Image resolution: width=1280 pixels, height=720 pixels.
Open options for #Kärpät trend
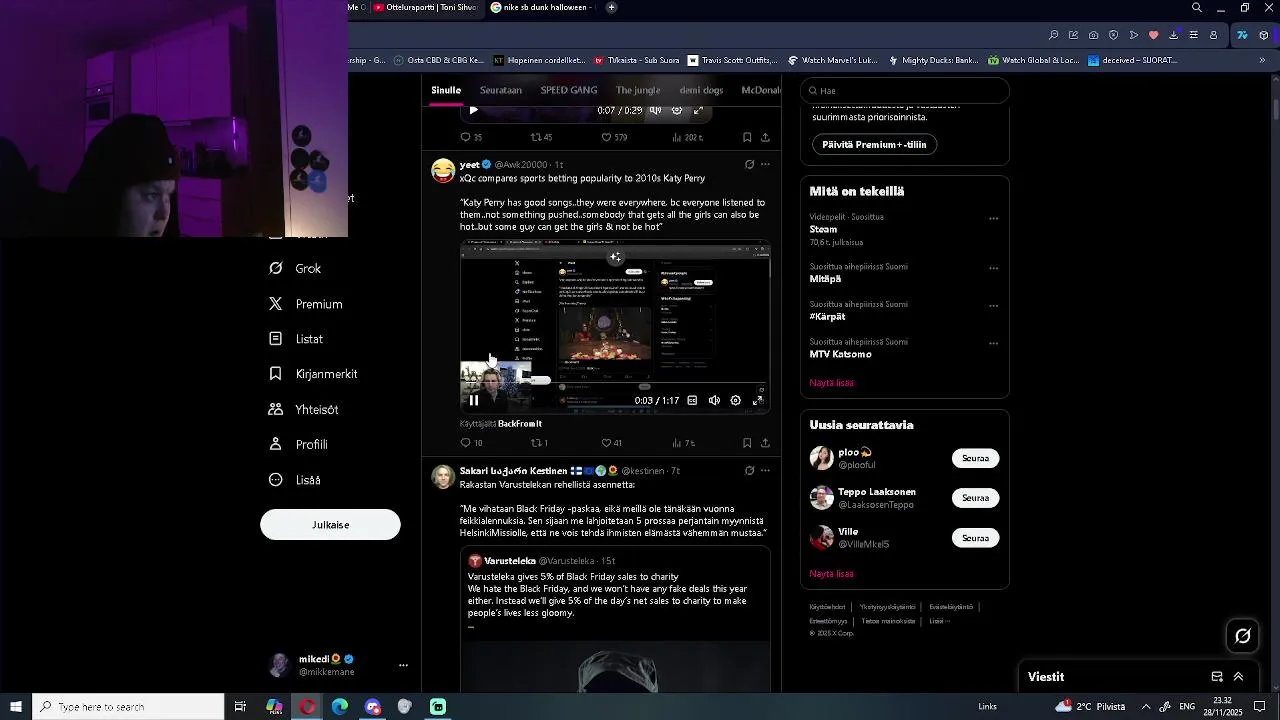tap(993, 306)
